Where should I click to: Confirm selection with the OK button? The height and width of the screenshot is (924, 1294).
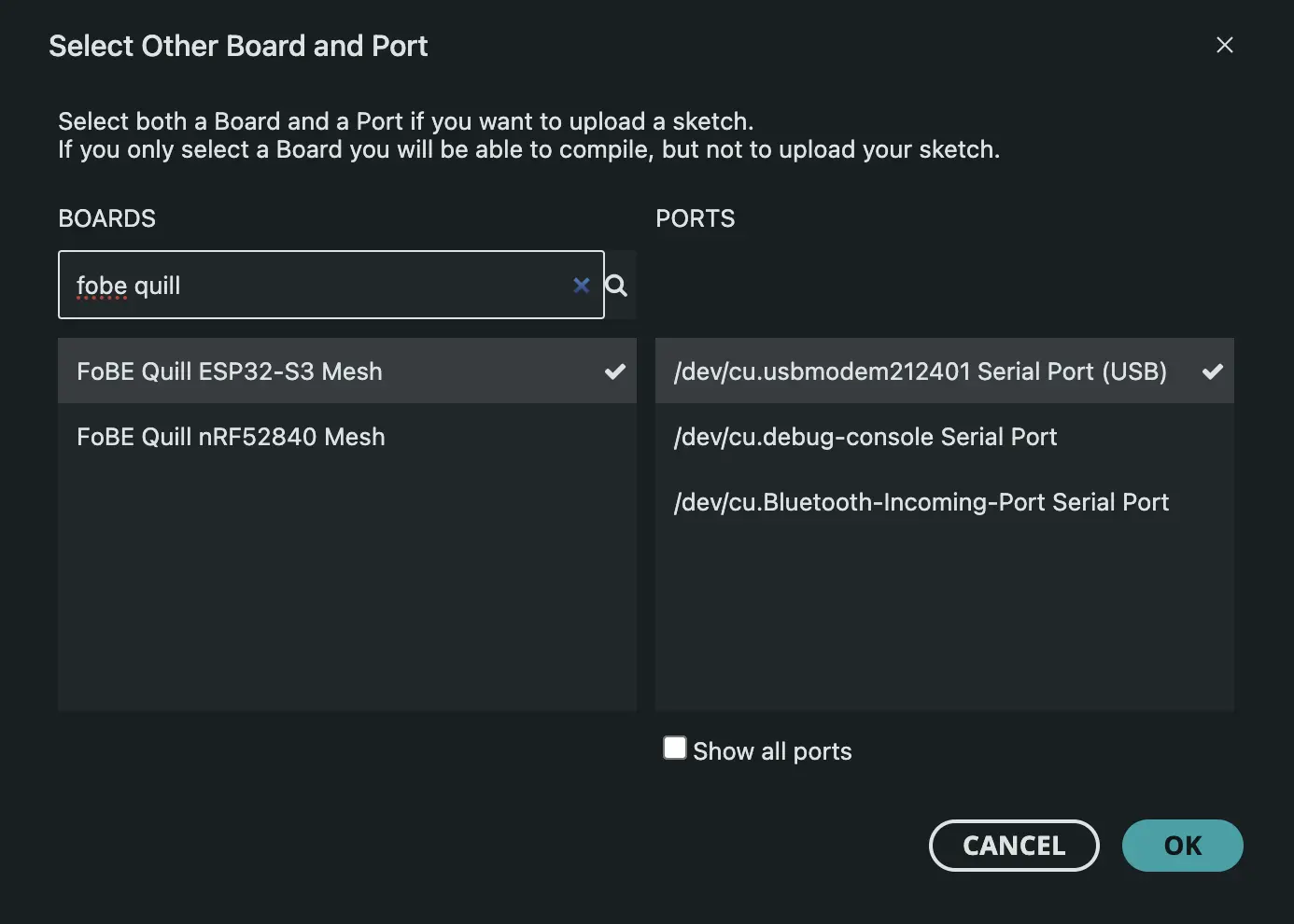tap(1182, 846)
